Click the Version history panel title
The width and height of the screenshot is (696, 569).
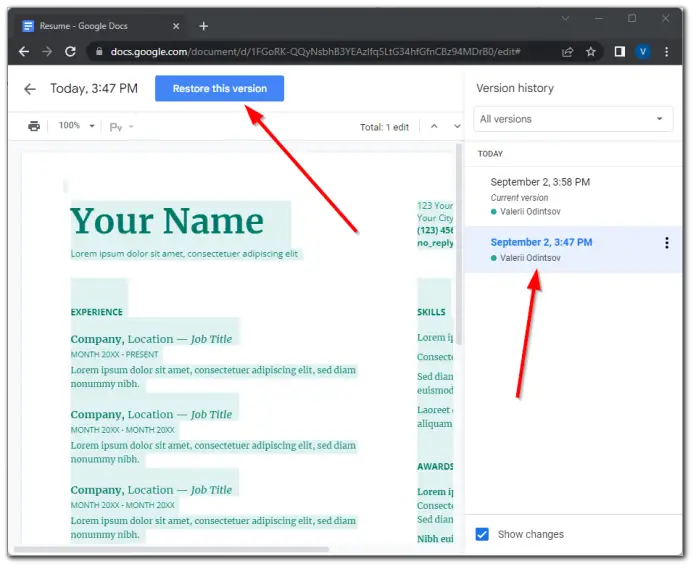point(515,88)
